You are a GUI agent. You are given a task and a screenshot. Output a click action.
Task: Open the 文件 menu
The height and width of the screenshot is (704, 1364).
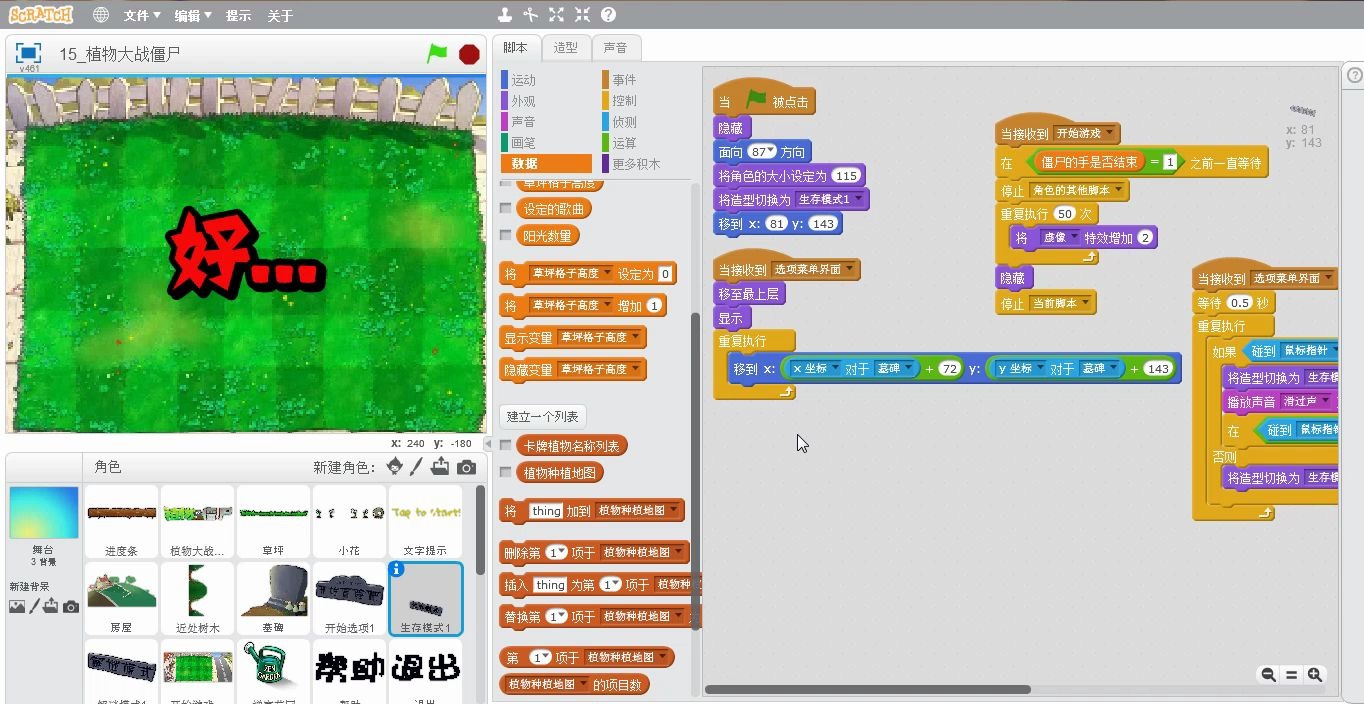[x=139, y=15]
